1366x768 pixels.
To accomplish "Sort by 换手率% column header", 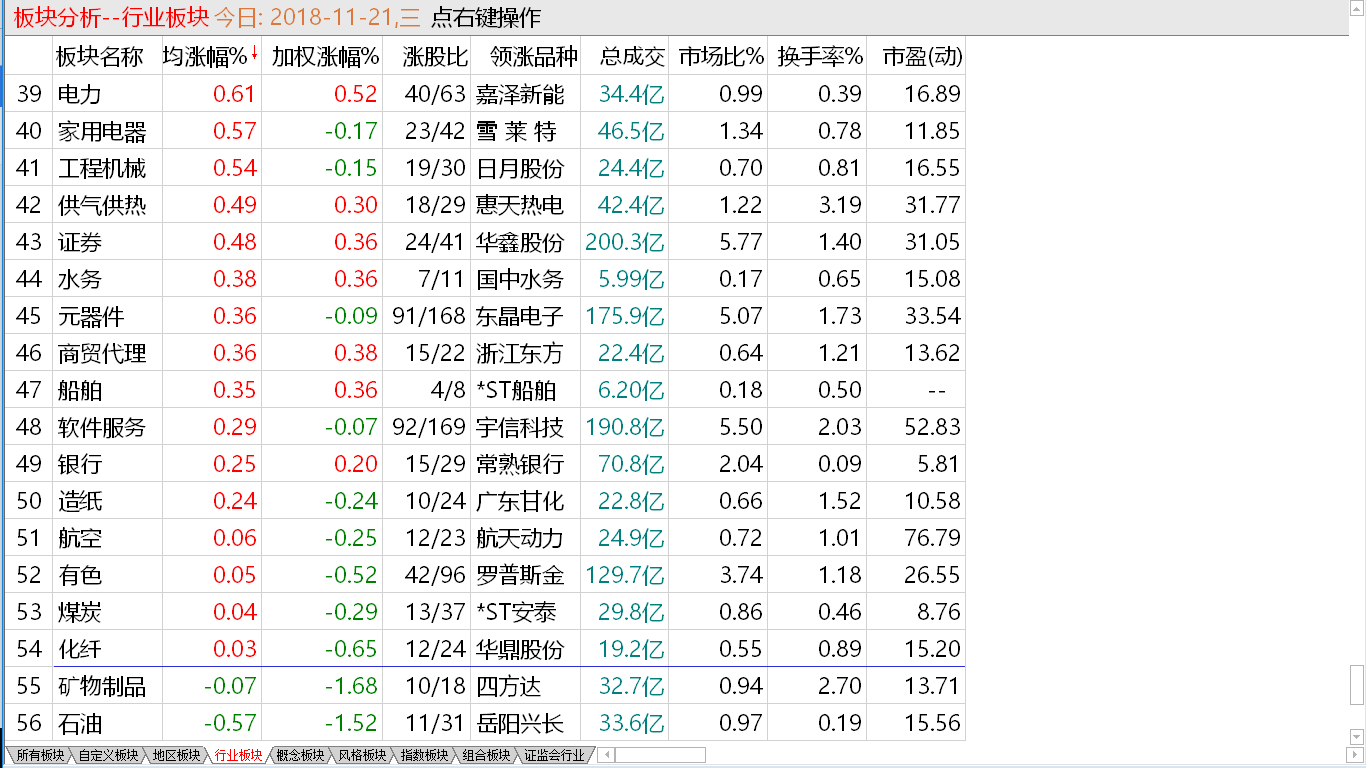I will click(819, 57).
